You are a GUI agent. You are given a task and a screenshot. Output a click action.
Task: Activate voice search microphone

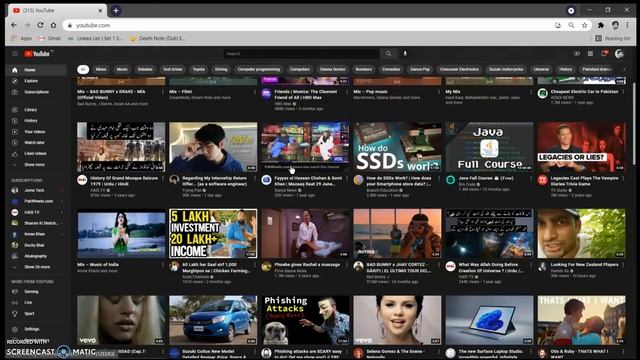click(405, 53)
